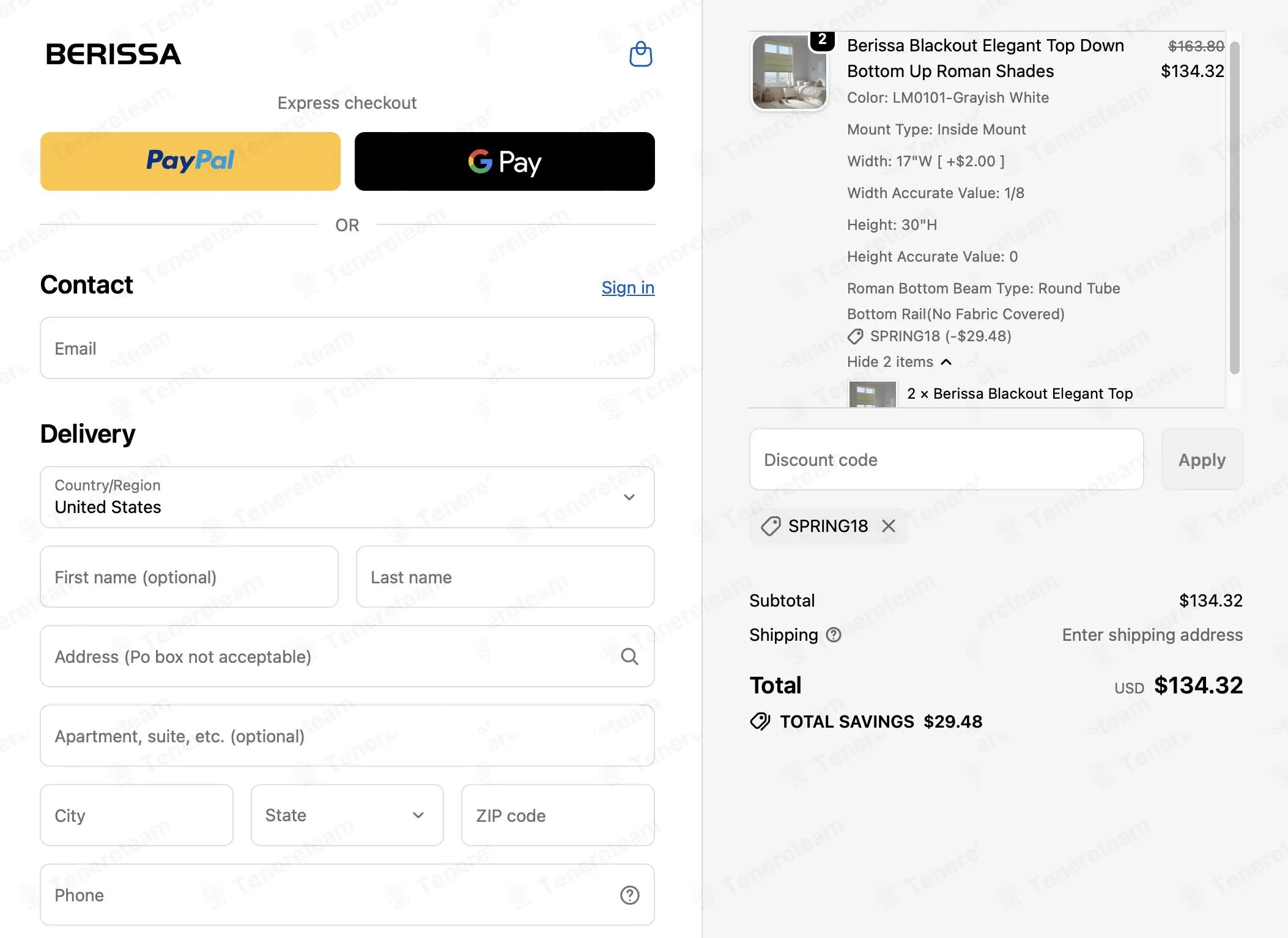Click the 'Roman Bottom Beam Type: Round Tube' text
The height and width of the screenshot is (938, 1288).
[983, 289]
